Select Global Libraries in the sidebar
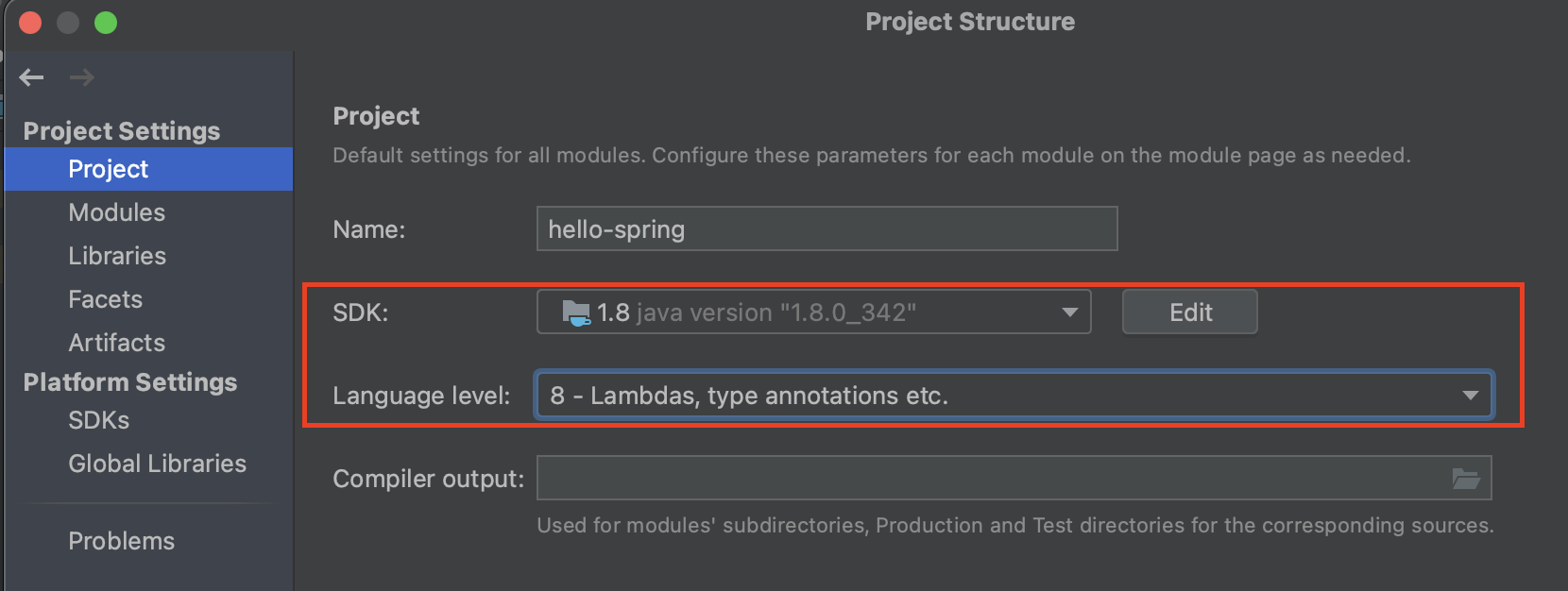 point(157,464)
